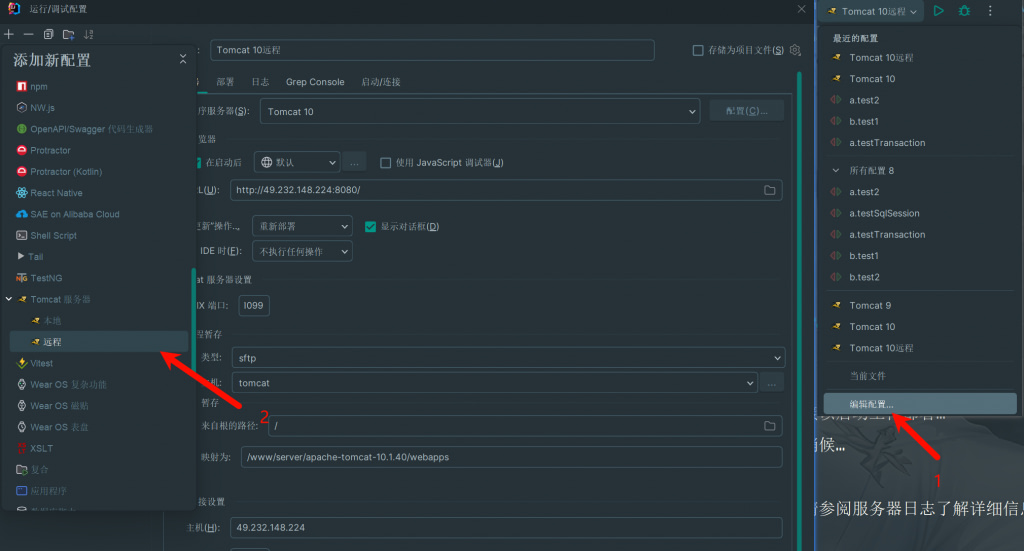Image resolution: width=1024 pixels, height=551 pixels.
Task: Collapse the 所有配置 8 section
Action: tap(836, 171)
